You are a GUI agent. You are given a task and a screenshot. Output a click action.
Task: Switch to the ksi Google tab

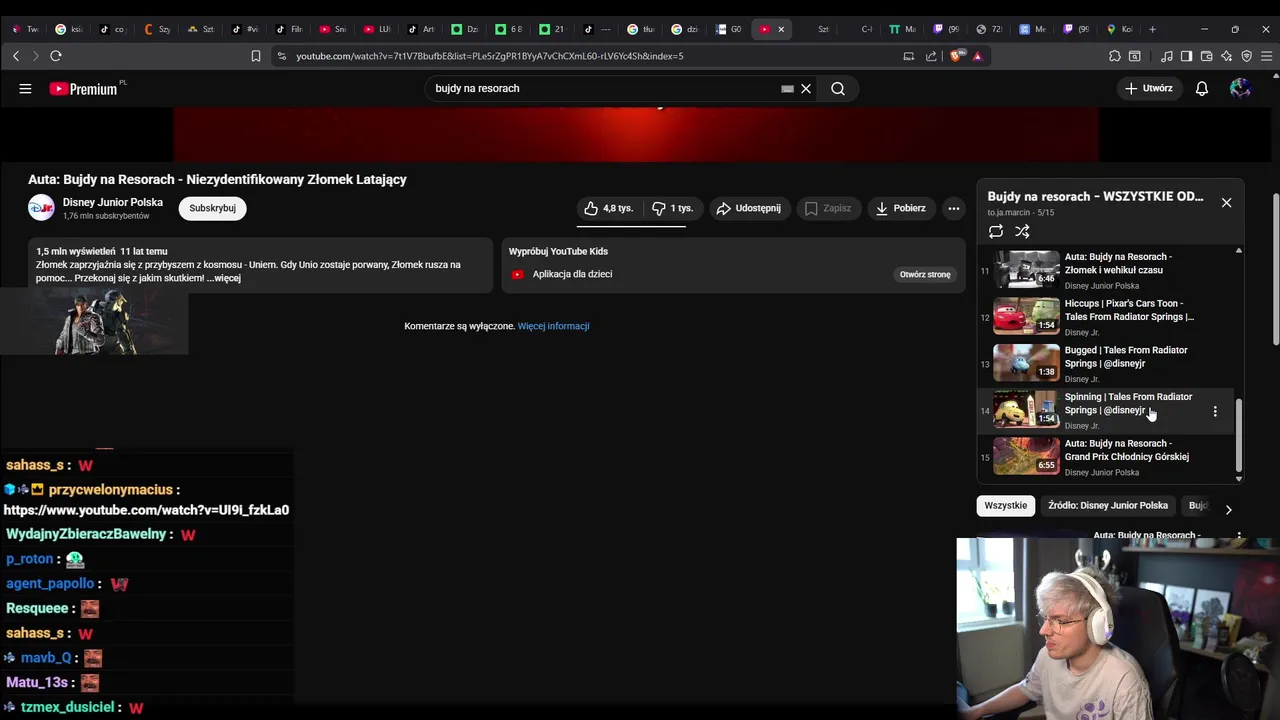[x=69, y=29]
